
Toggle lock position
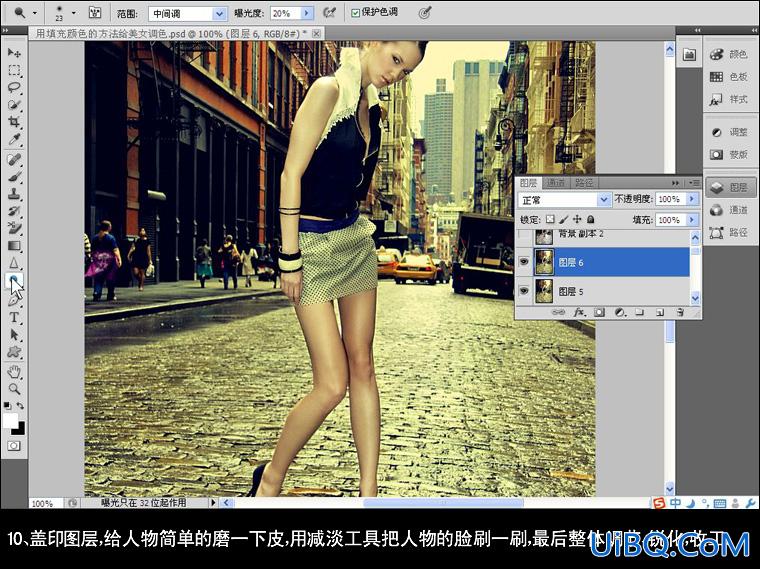(577, 220)
